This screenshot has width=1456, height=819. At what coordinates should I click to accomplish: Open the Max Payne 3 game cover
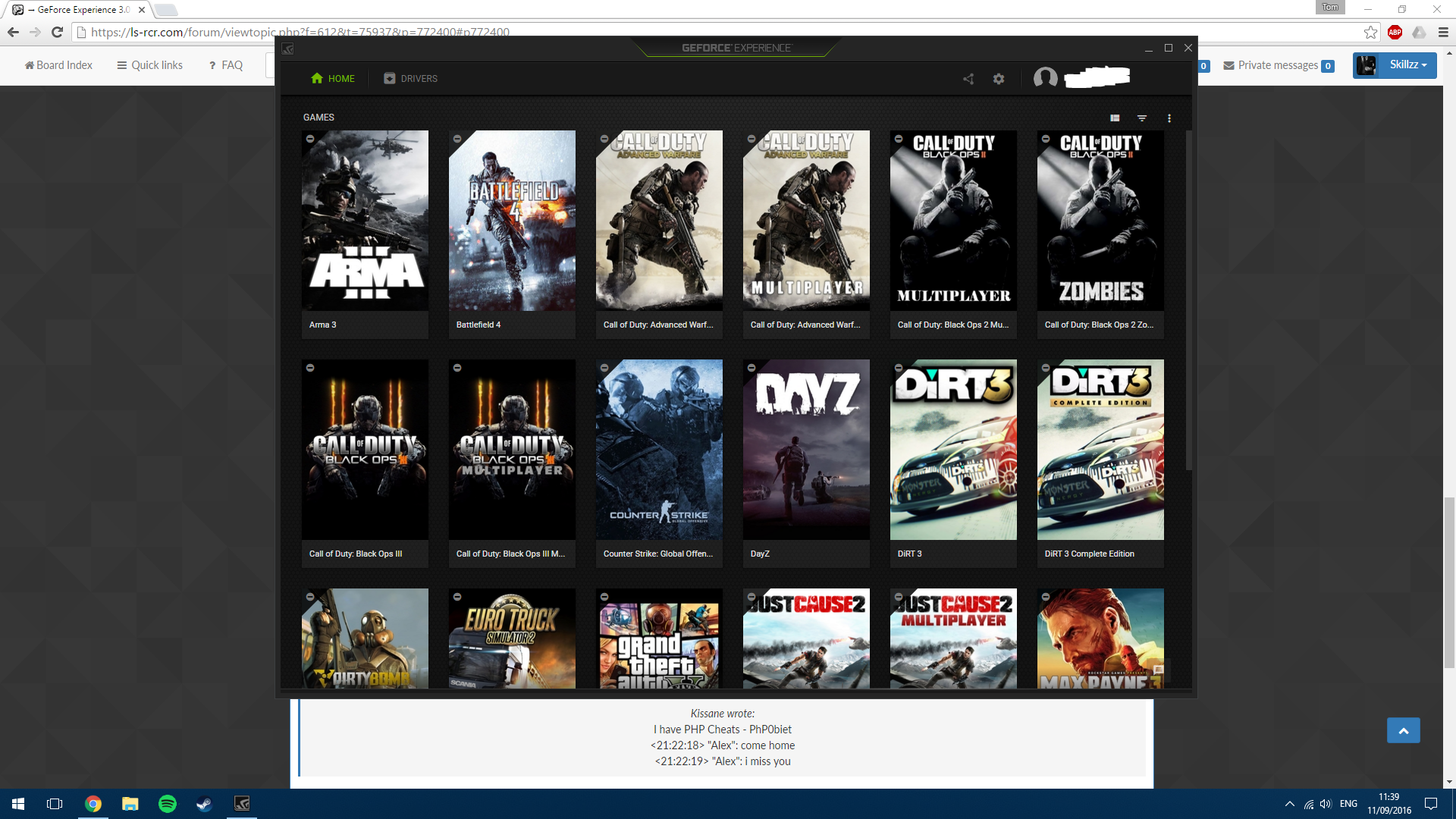(x=1100, y=639)
